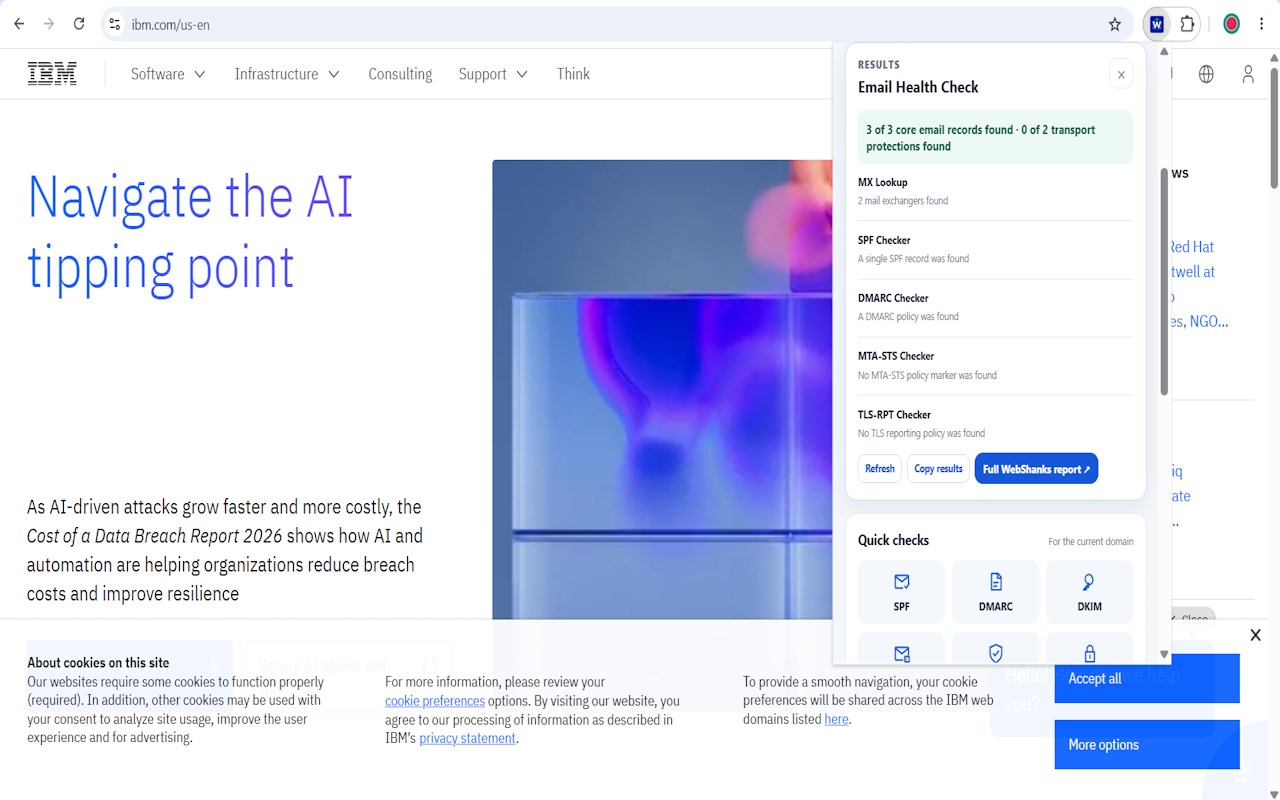Select the envelope icon tile below SPF
Screen dimensions: 1280x800
tap(901, 648)
